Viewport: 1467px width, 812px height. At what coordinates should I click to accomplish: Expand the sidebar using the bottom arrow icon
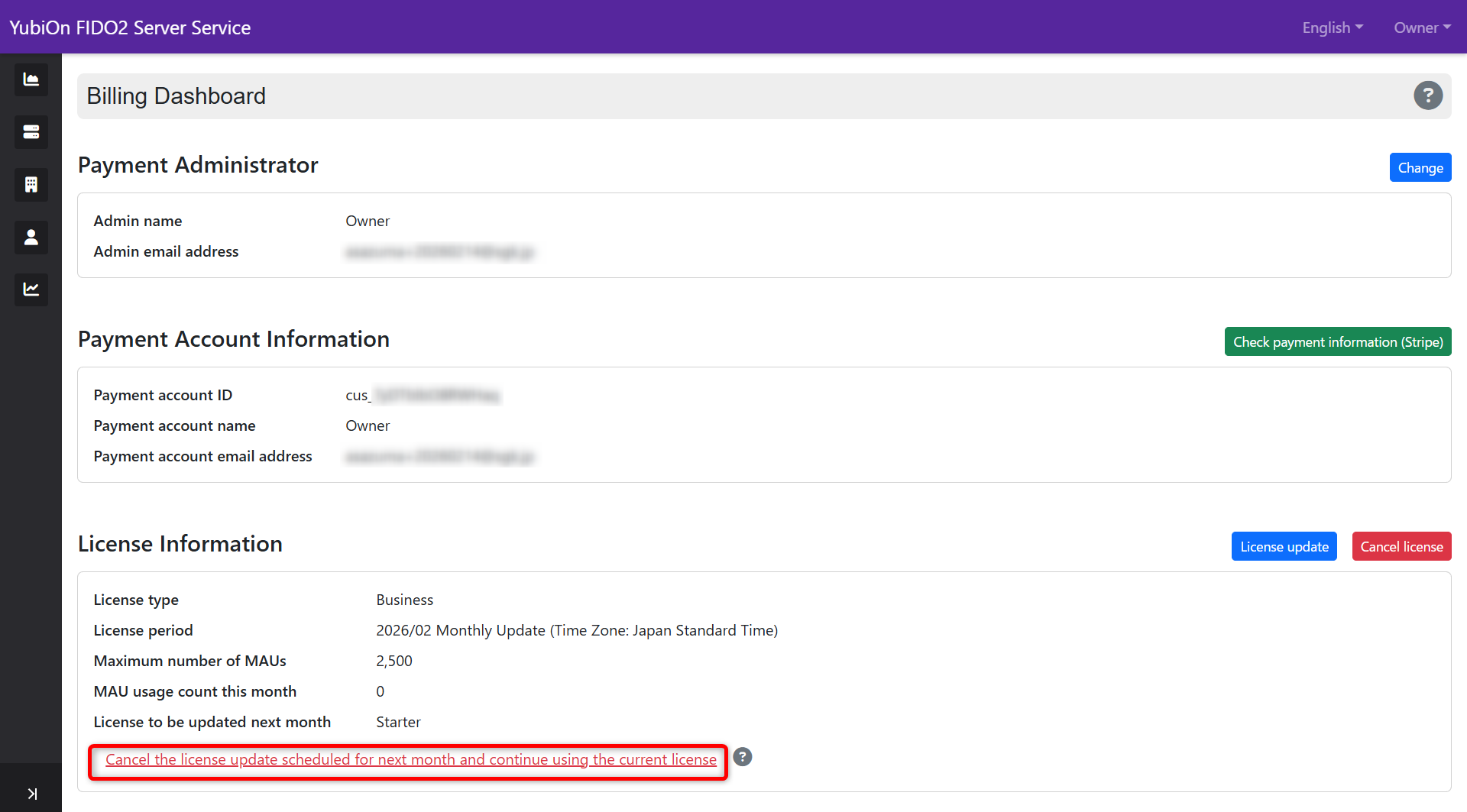click(x=32, y=793)
